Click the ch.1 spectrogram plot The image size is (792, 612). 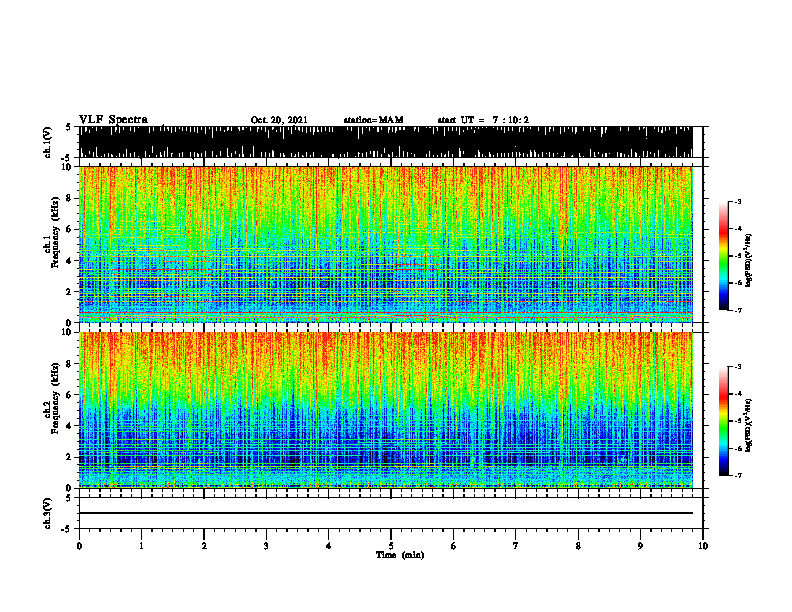point(385,244)
